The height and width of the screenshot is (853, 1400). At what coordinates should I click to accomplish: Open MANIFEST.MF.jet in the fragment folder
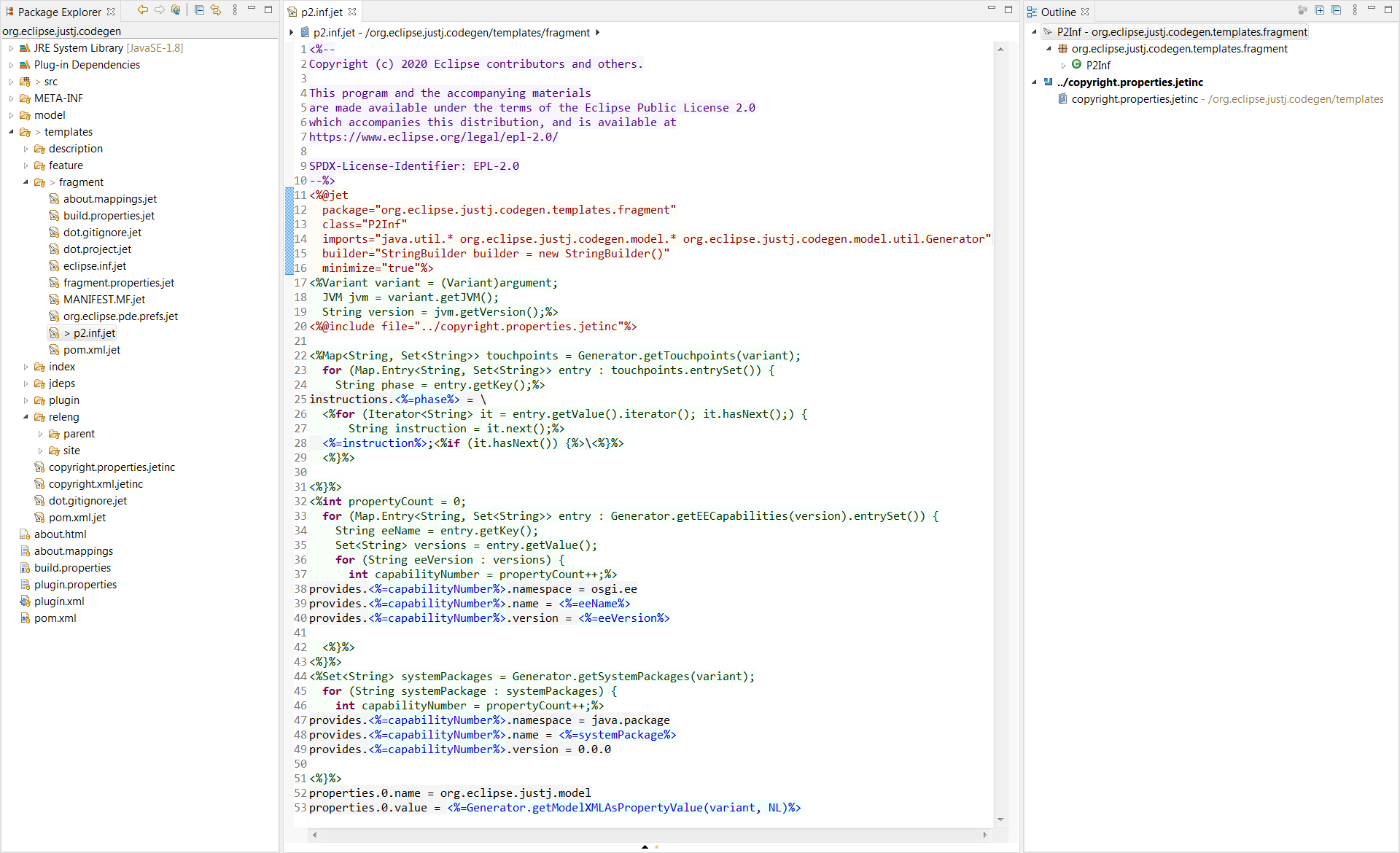(104, 300)
